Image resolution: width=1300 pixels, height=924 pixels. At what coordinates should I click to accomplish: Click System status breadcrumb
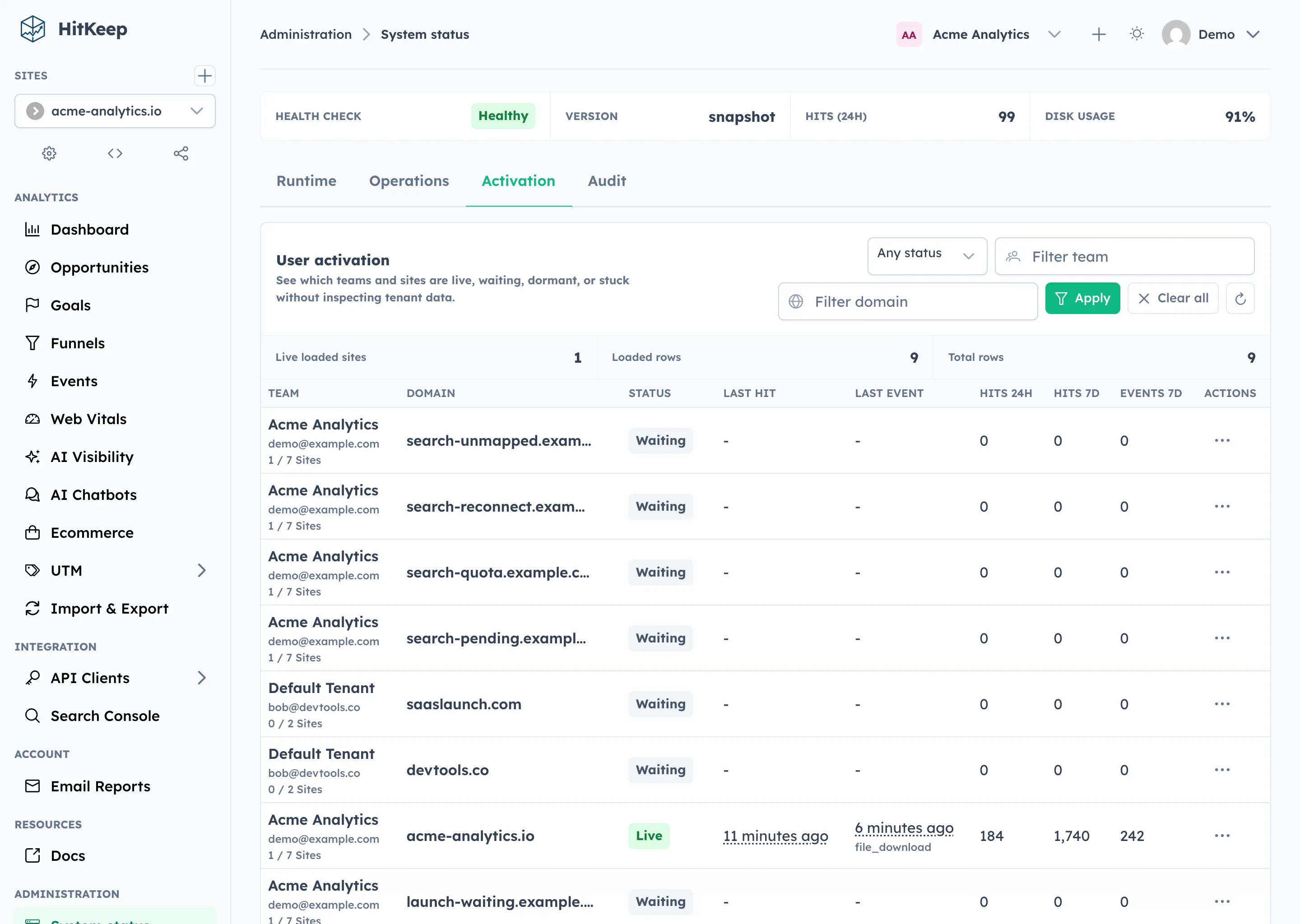425,35
